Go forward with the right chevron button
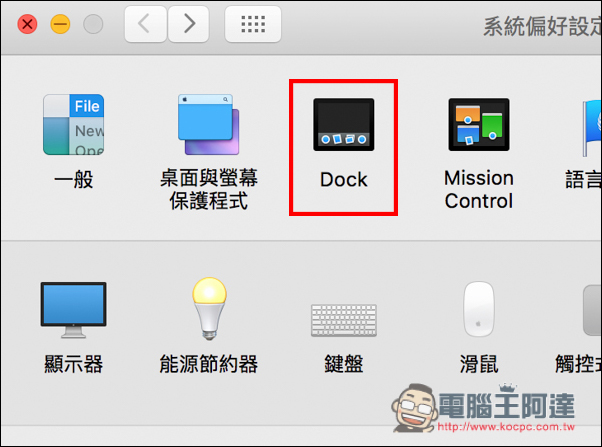This screenshot has width=602, height=447. tap(189, 24)
